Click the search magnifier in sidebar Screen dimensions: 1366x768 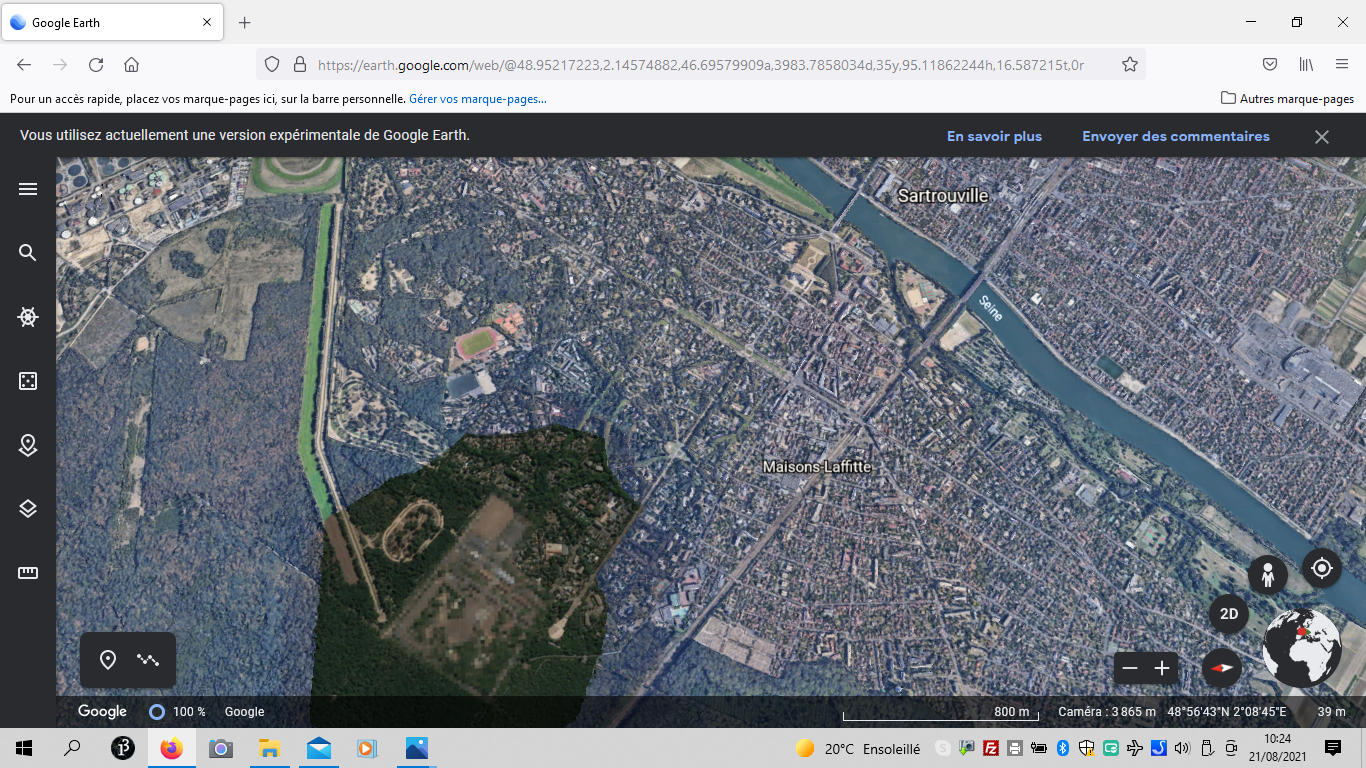[x=28, y=253]
